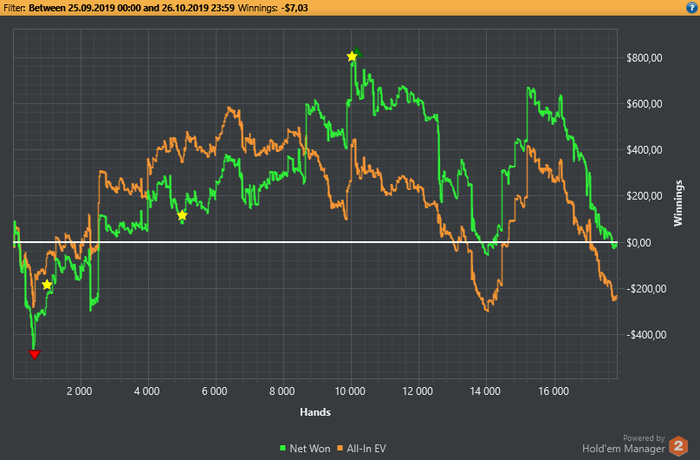Click the 12 000 hands axis label
Image resolution: width=700 pixels, height=460 pixels.
click(418, 391)
